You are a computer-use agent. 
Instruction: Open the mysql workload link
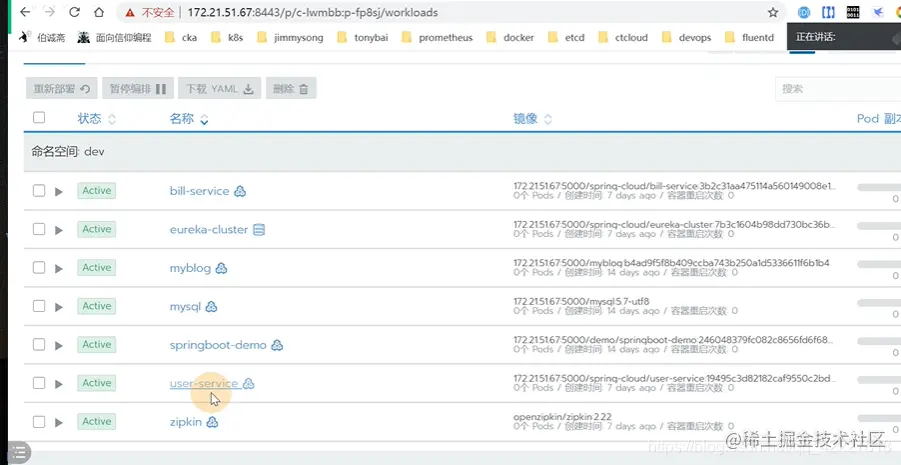(185, 306)
